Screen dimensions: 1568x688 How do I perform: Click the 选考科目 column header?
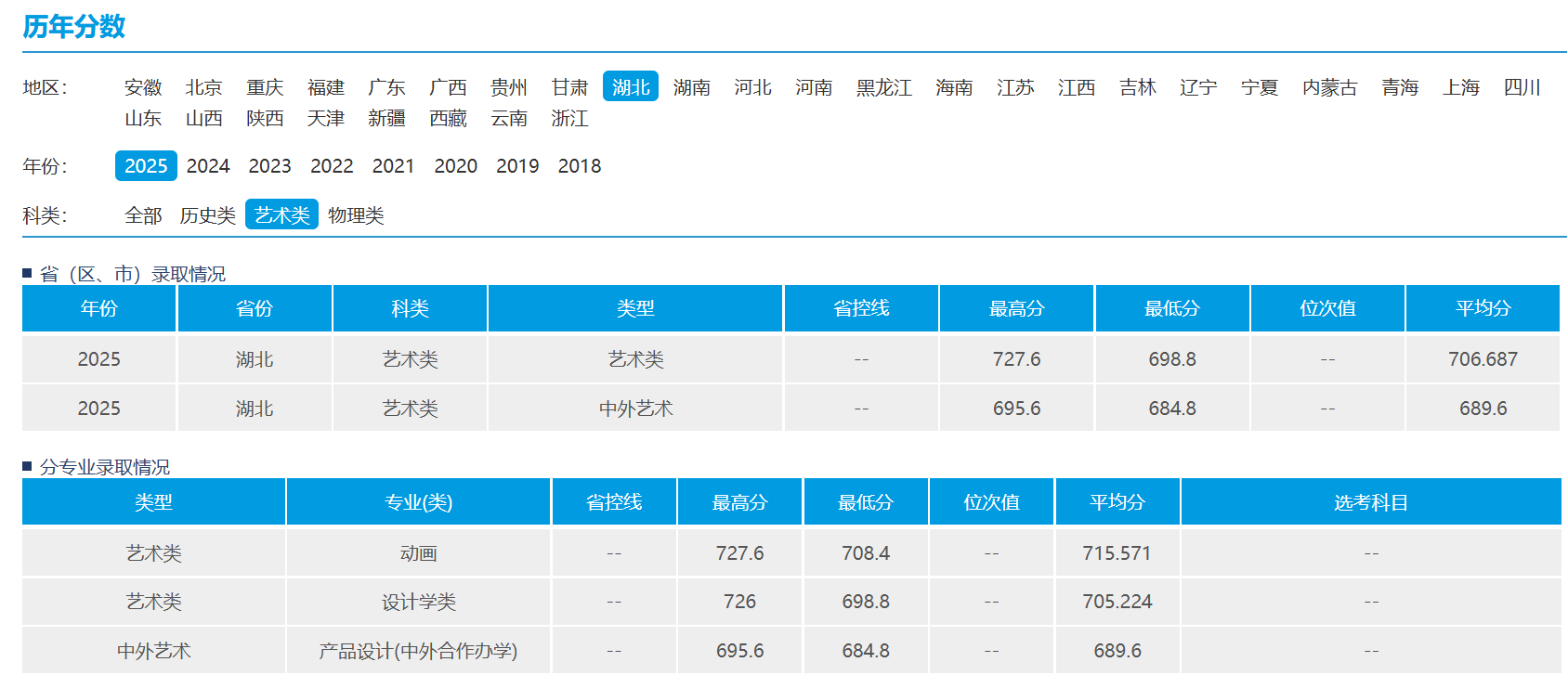point(1371,502)
